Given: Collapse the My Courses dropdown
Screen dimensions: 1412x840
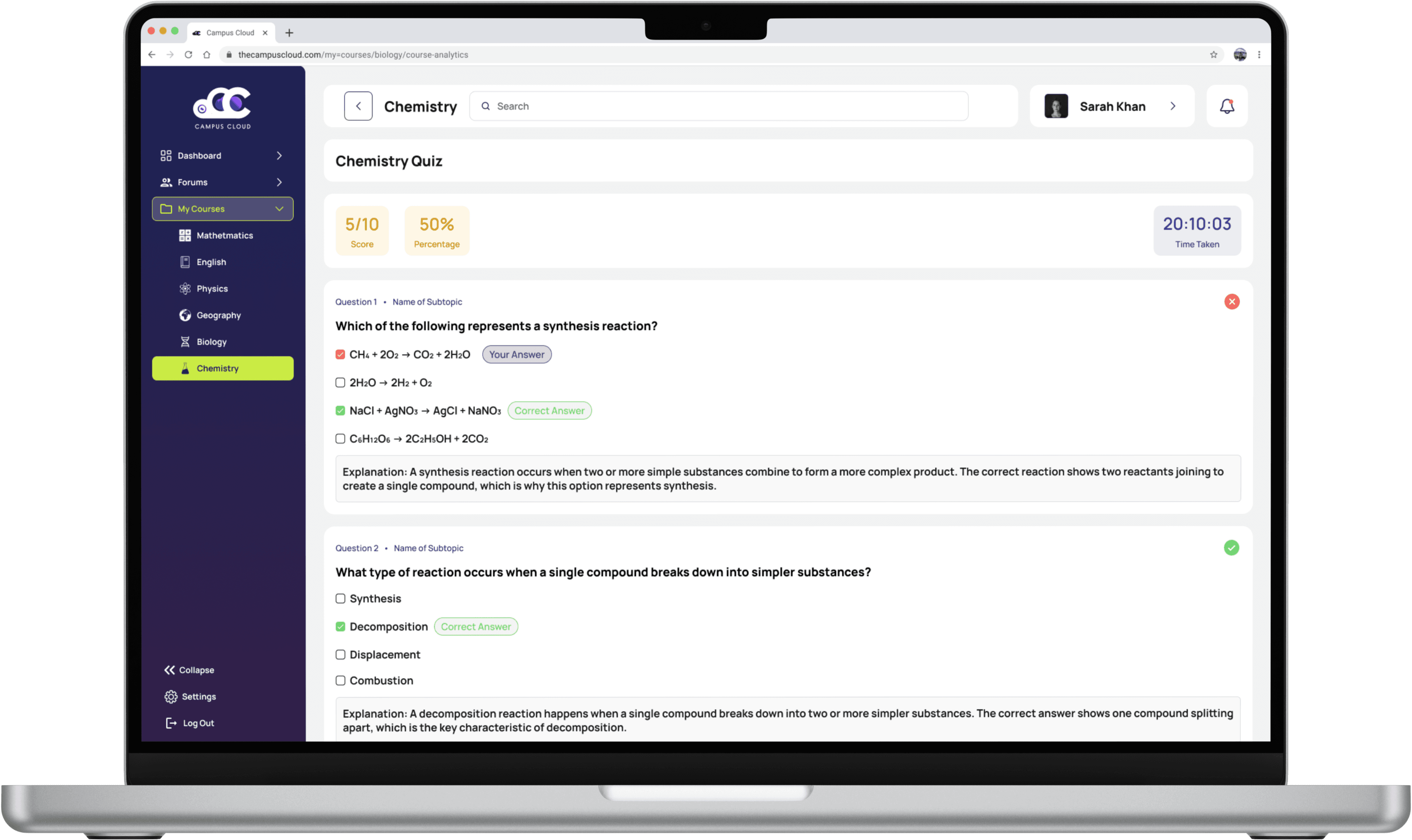Looking at the screenshot, I should (x=279, y=209).
